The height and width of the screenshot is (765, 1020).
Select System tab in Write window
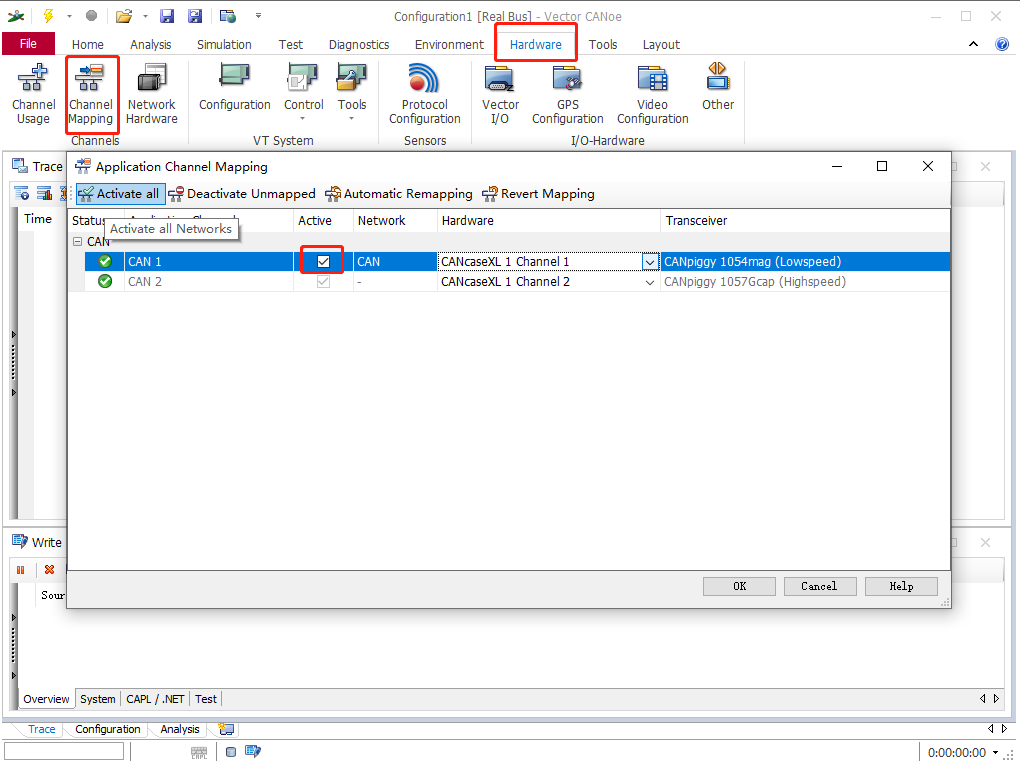pos(98,699)
